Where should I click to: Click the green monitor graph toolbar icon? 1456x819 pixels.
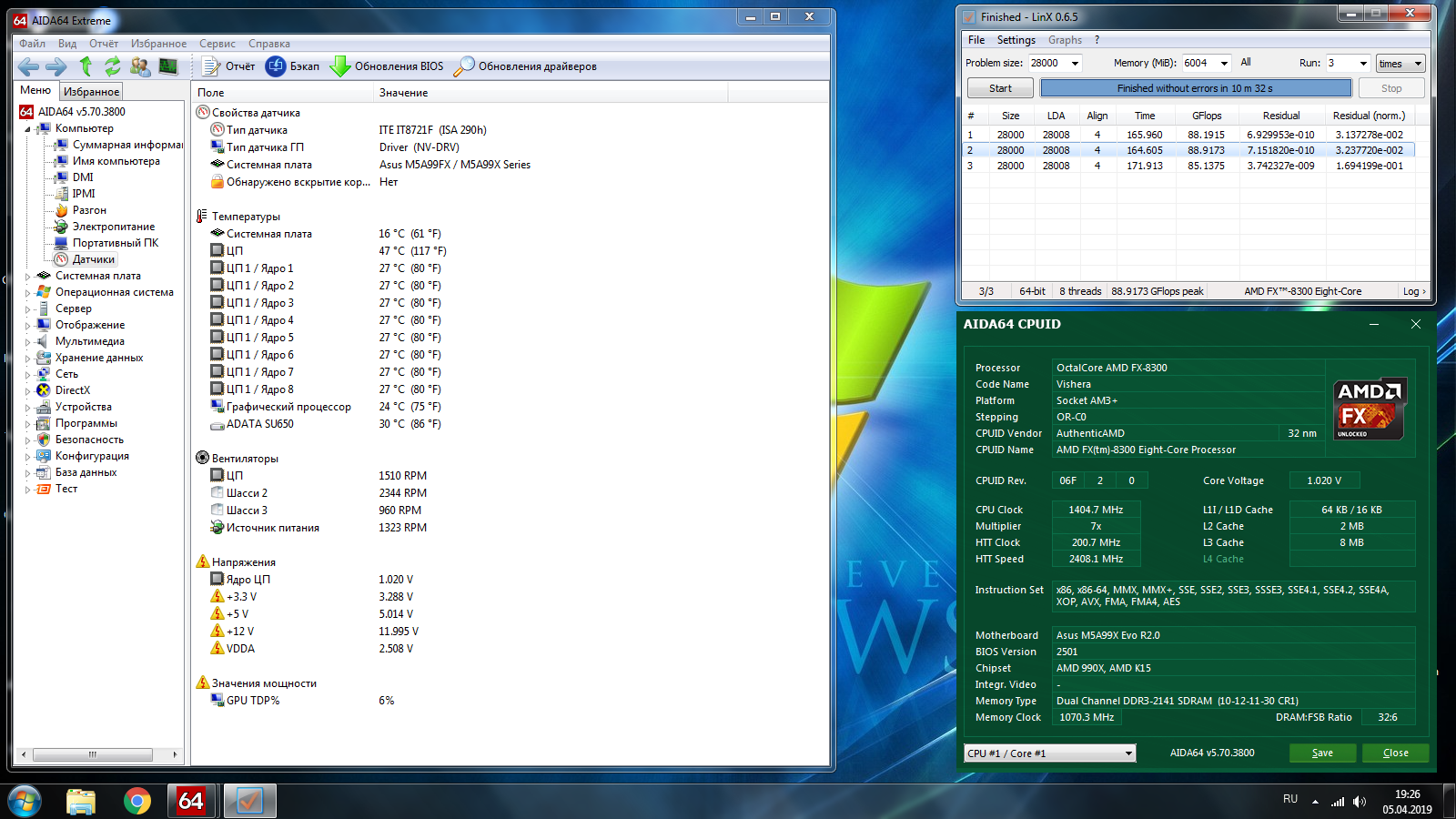(168, 66)
